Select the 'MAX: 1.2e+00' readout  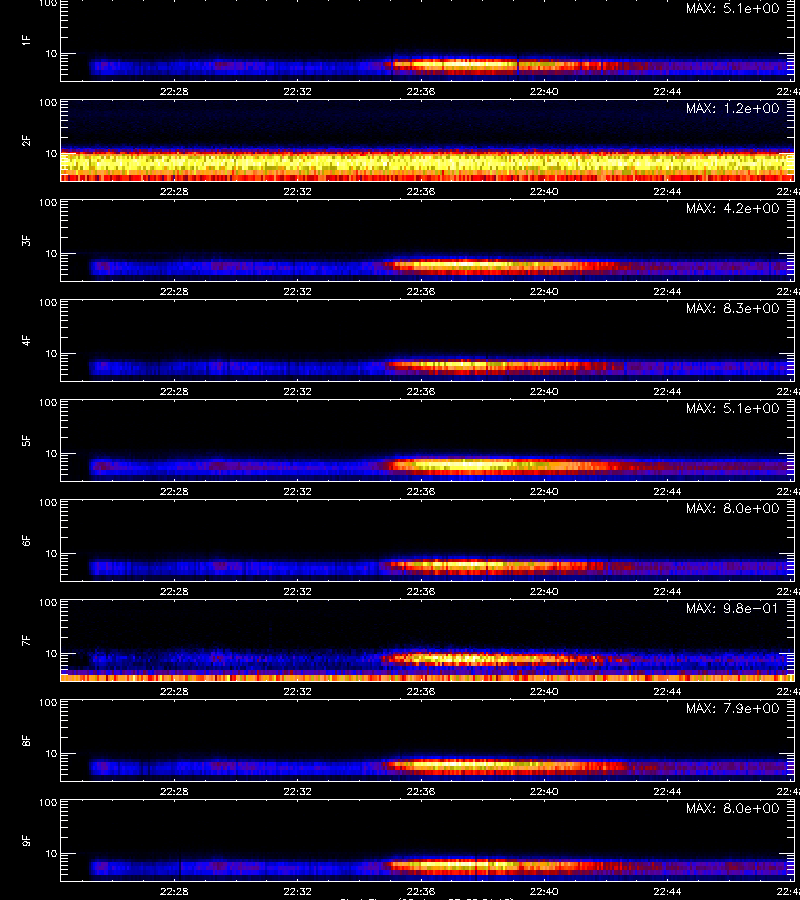coord(732,108)
